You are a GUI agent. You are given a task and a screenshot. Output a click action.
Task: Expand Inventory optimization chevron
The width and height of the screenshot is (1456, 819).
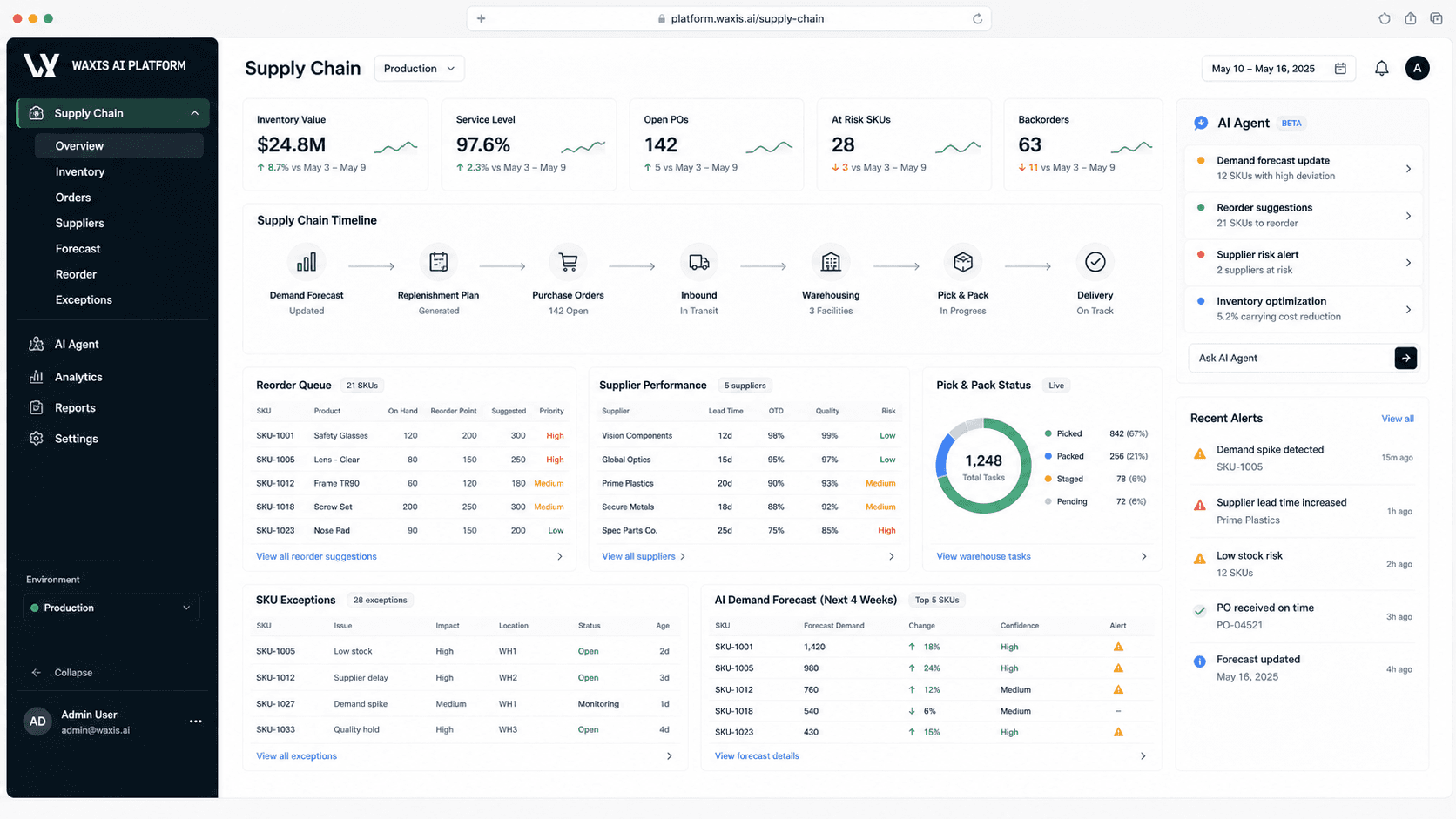pyautogui.click(x=1408, y=310)
